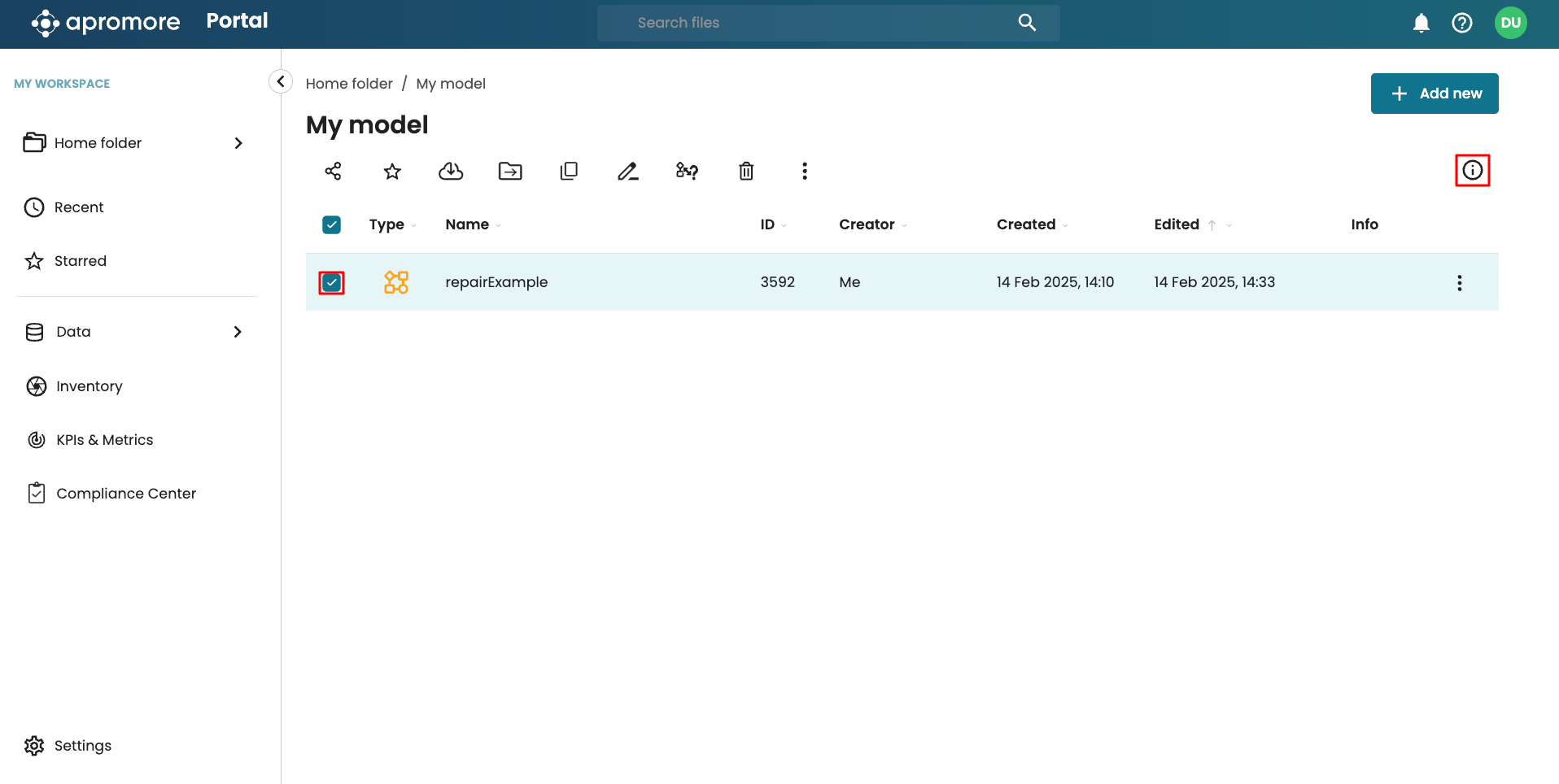
Task: Click the cloud download icon
Action: [x=451, y=171]
